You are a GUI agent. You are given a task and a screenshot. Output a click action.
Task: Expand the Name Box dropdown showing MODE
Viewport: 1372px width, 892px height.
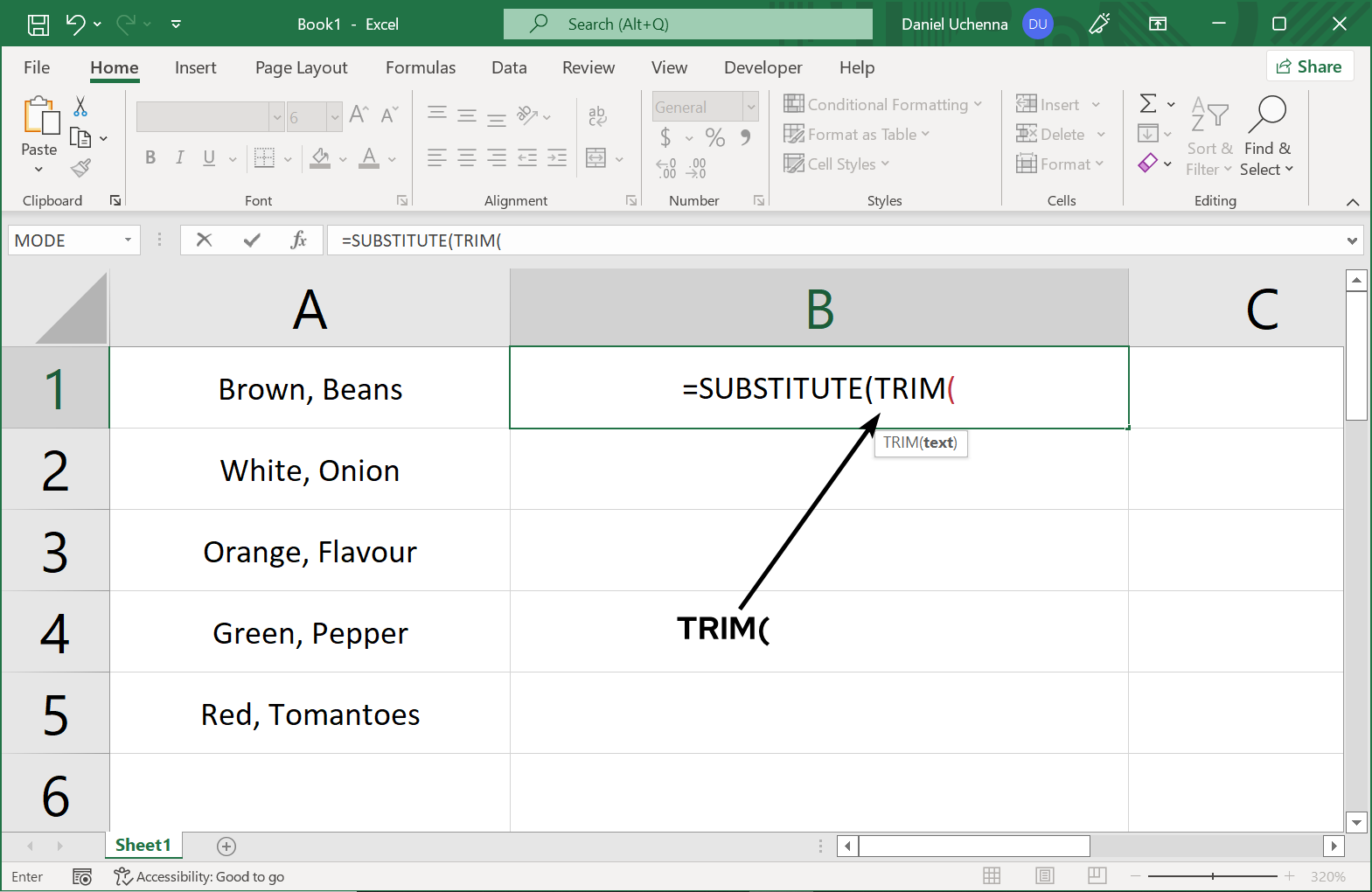click(128, 240)
